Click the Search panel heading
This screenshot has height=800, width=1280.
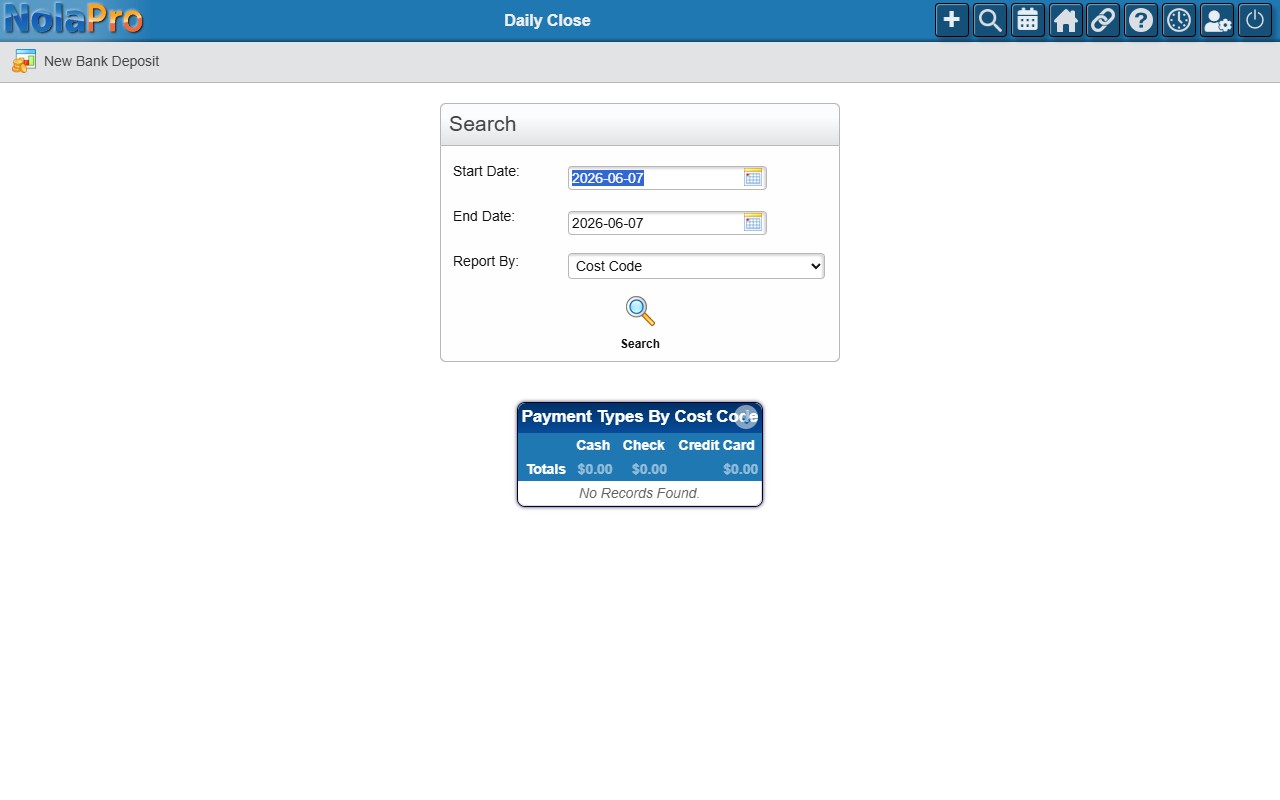click(x=483, y=124)
